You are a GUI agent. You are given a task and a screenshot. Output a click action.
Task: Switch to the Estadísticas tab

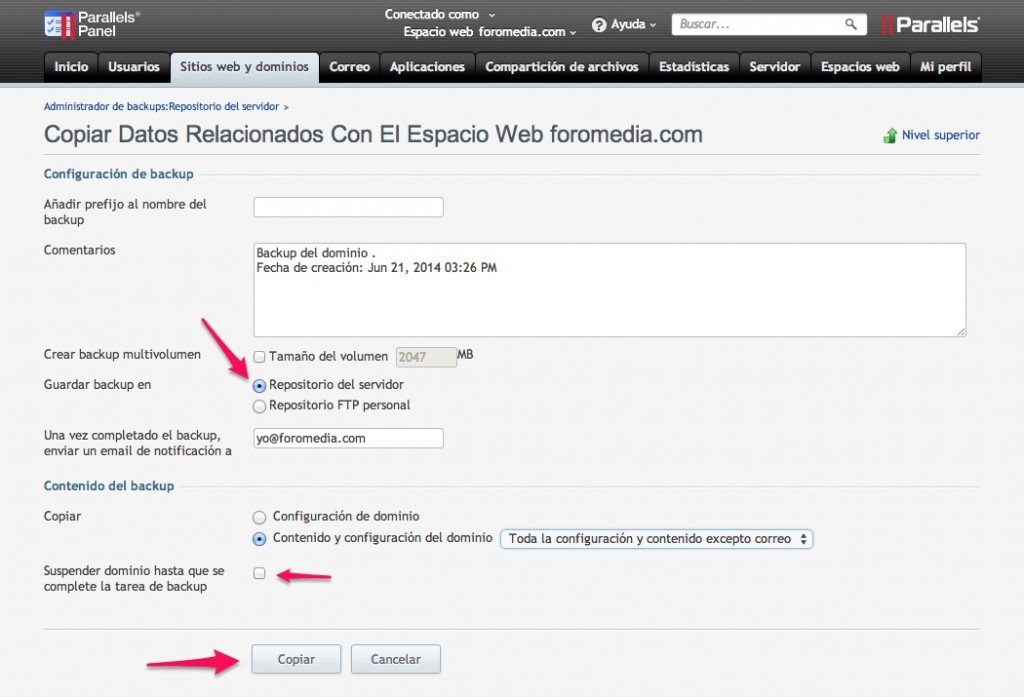point(693,67)
